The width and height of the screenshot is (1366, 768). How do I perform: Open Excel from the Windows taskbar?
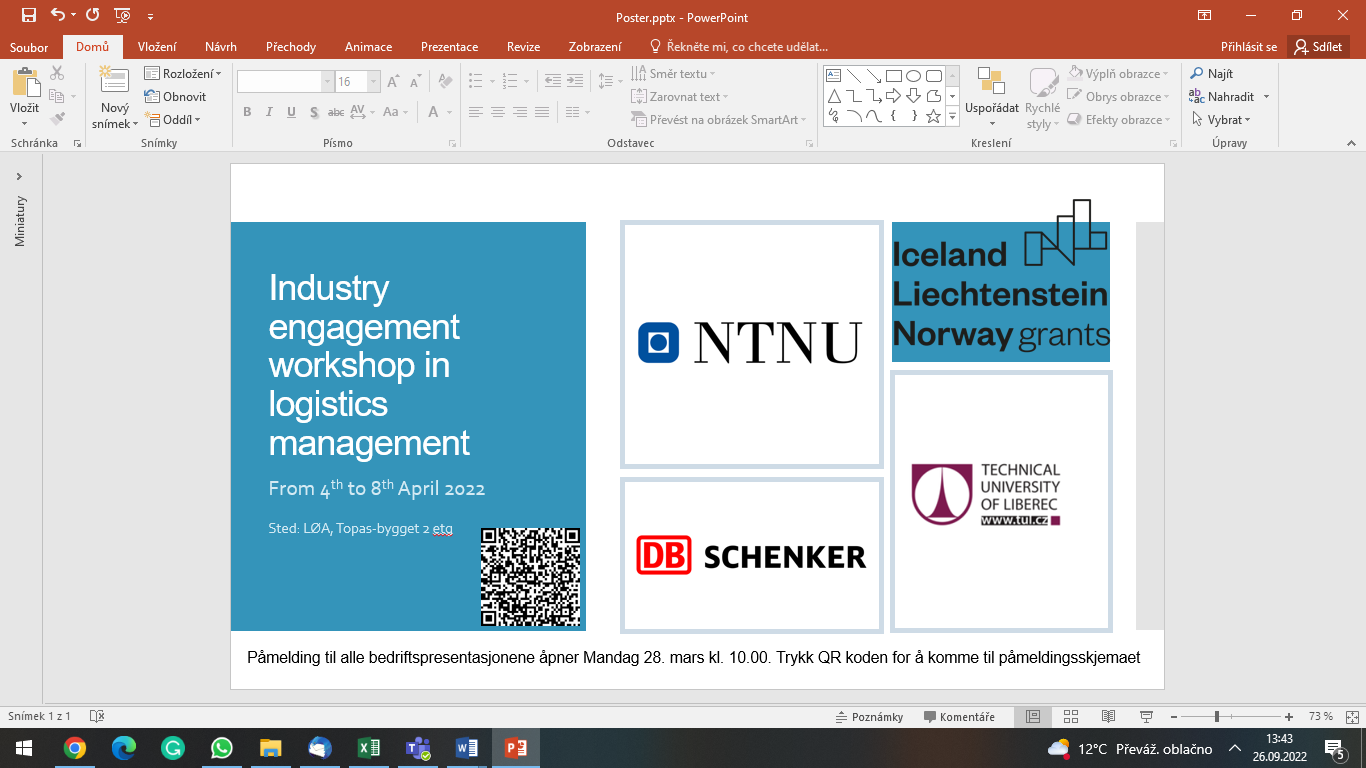(368, 748)
